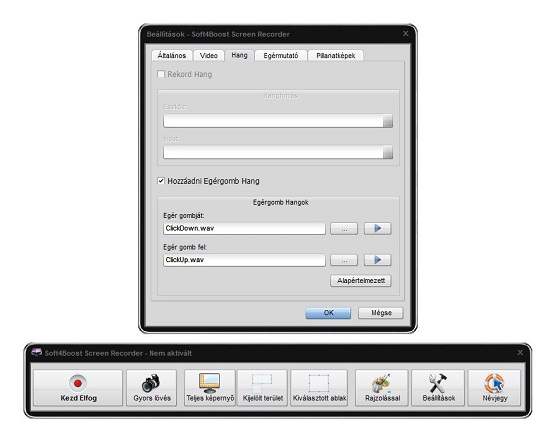550x427 pixels.
Task: Choose Kijelölt terület region capture
Action: coord(262,388)
